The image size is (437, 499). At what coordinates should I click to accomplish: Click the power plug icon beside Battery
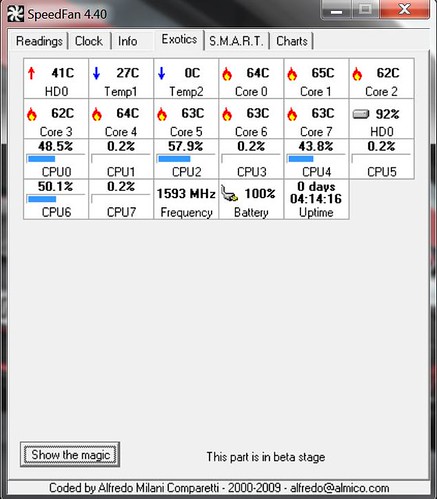(229, 194)
